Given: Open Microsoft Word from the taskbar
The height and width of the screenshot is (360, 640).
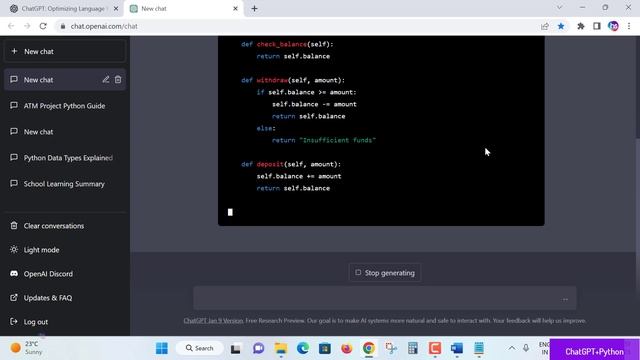Looking at the screenshot, I should point(457,348).
